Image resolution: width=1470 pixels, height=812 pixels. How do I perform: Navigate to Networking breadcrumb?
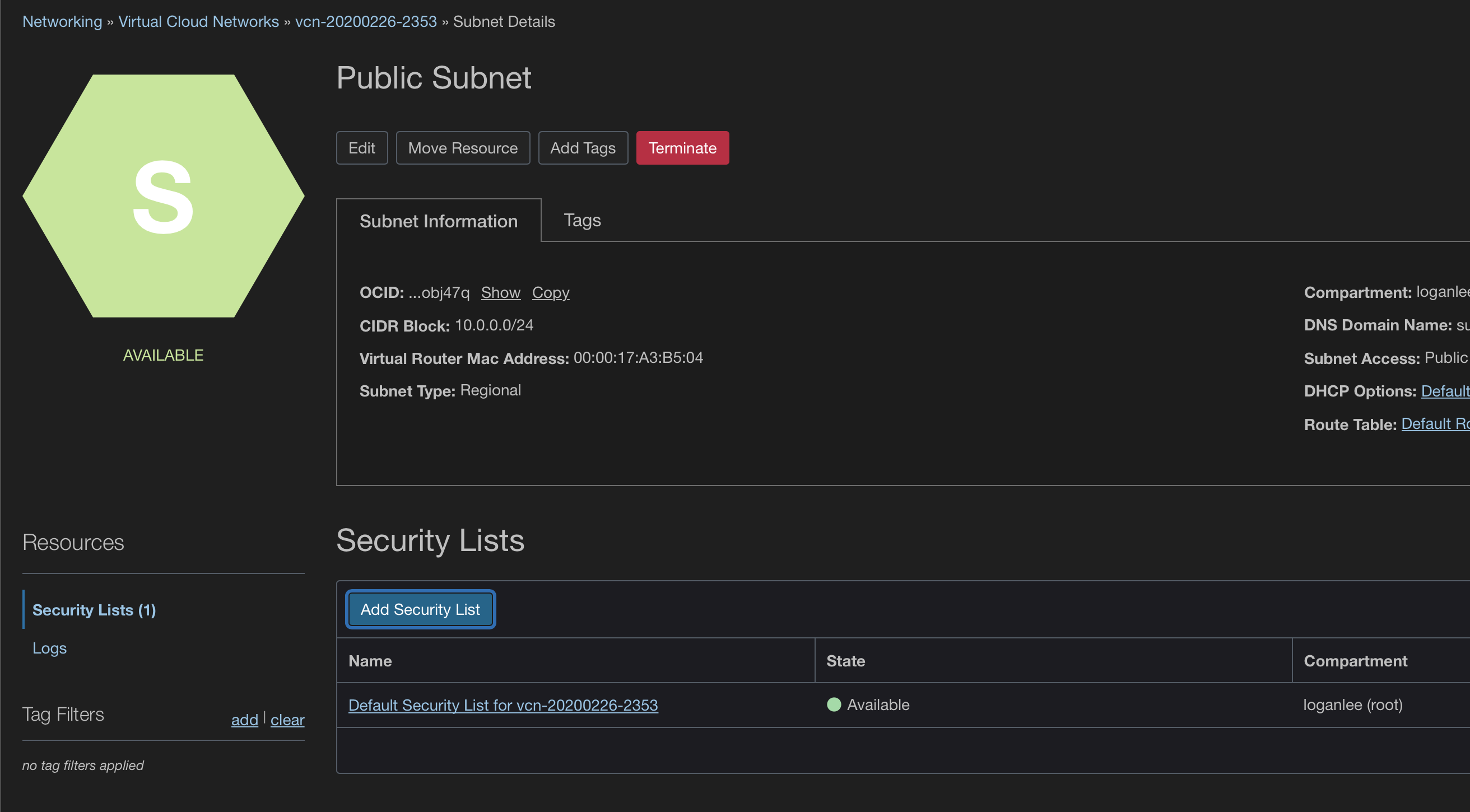62,22
